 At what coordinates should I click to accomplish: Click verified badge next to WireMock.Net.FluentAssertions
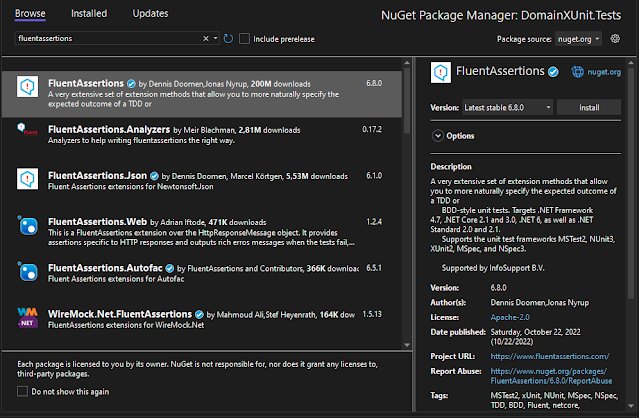(x=199, y=315)
